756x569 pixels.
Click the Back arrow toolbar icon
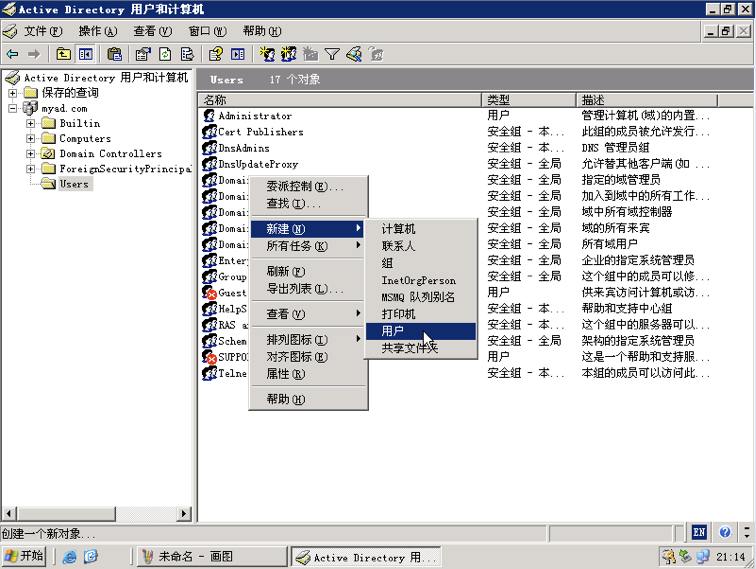[x=13, y=54]
